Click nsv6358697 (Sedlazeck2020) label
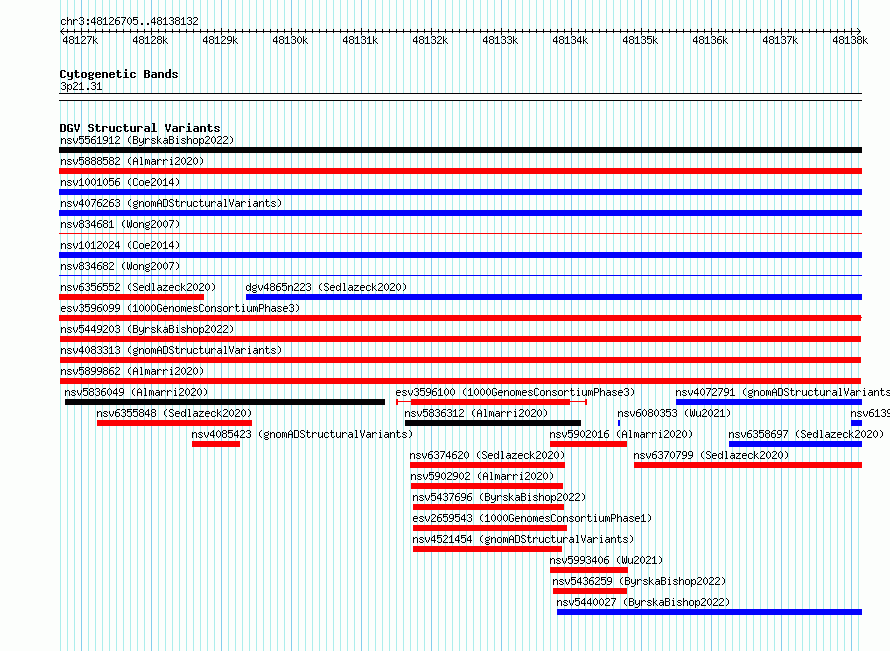 point(806,434)
